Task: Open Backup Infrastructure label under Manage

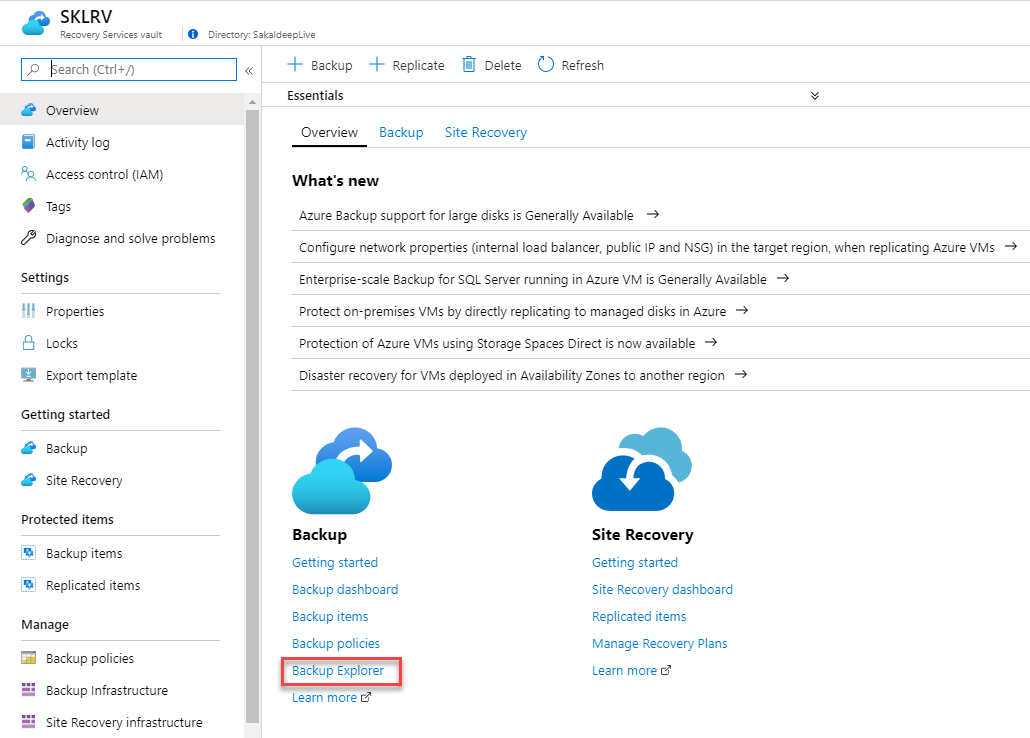Action: pos(107,690)
